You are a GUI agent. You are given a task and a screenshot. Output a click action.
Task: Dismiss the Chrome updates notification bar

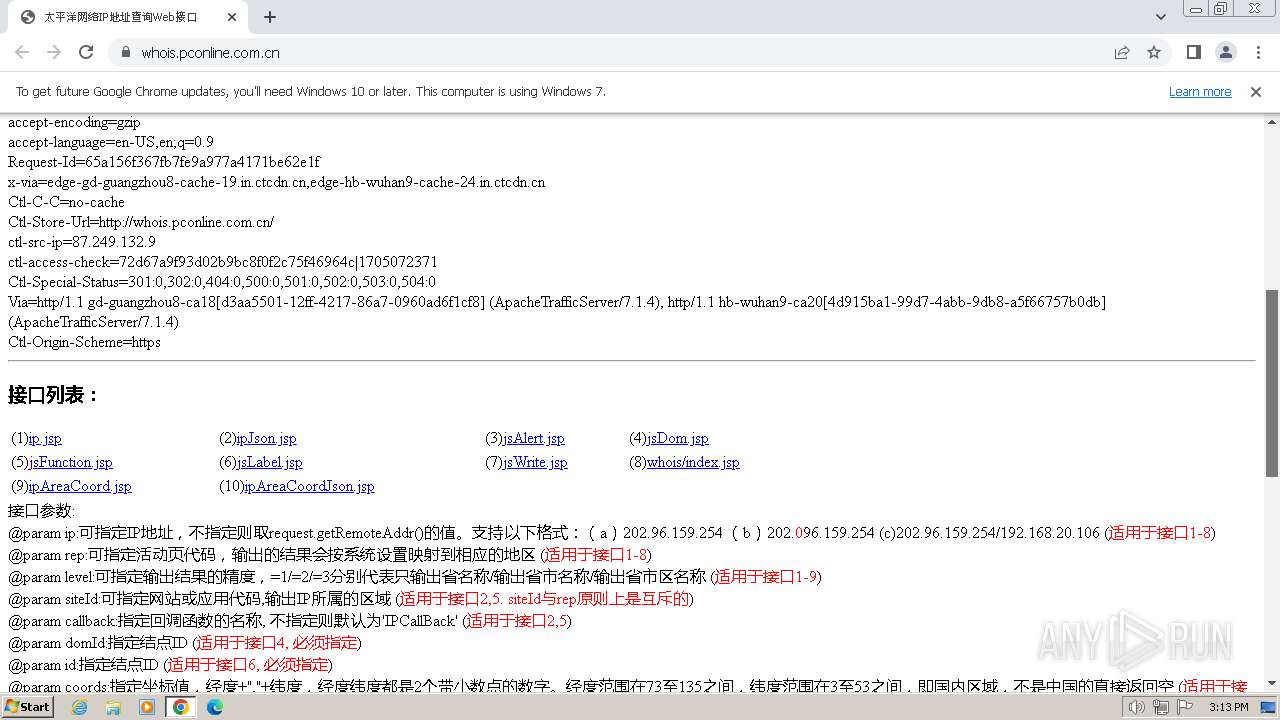[1256, 92]
